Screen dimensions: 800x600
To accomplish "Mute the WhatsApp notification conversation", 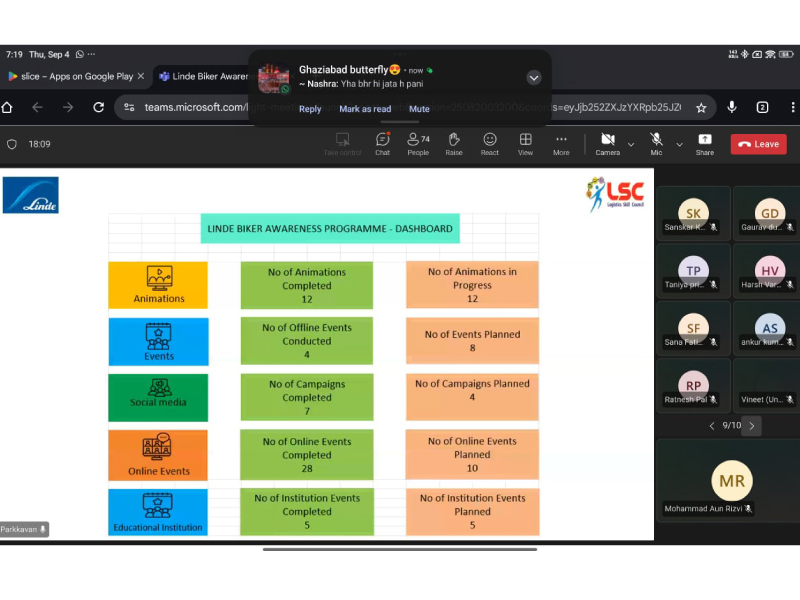I will [419, 109].
